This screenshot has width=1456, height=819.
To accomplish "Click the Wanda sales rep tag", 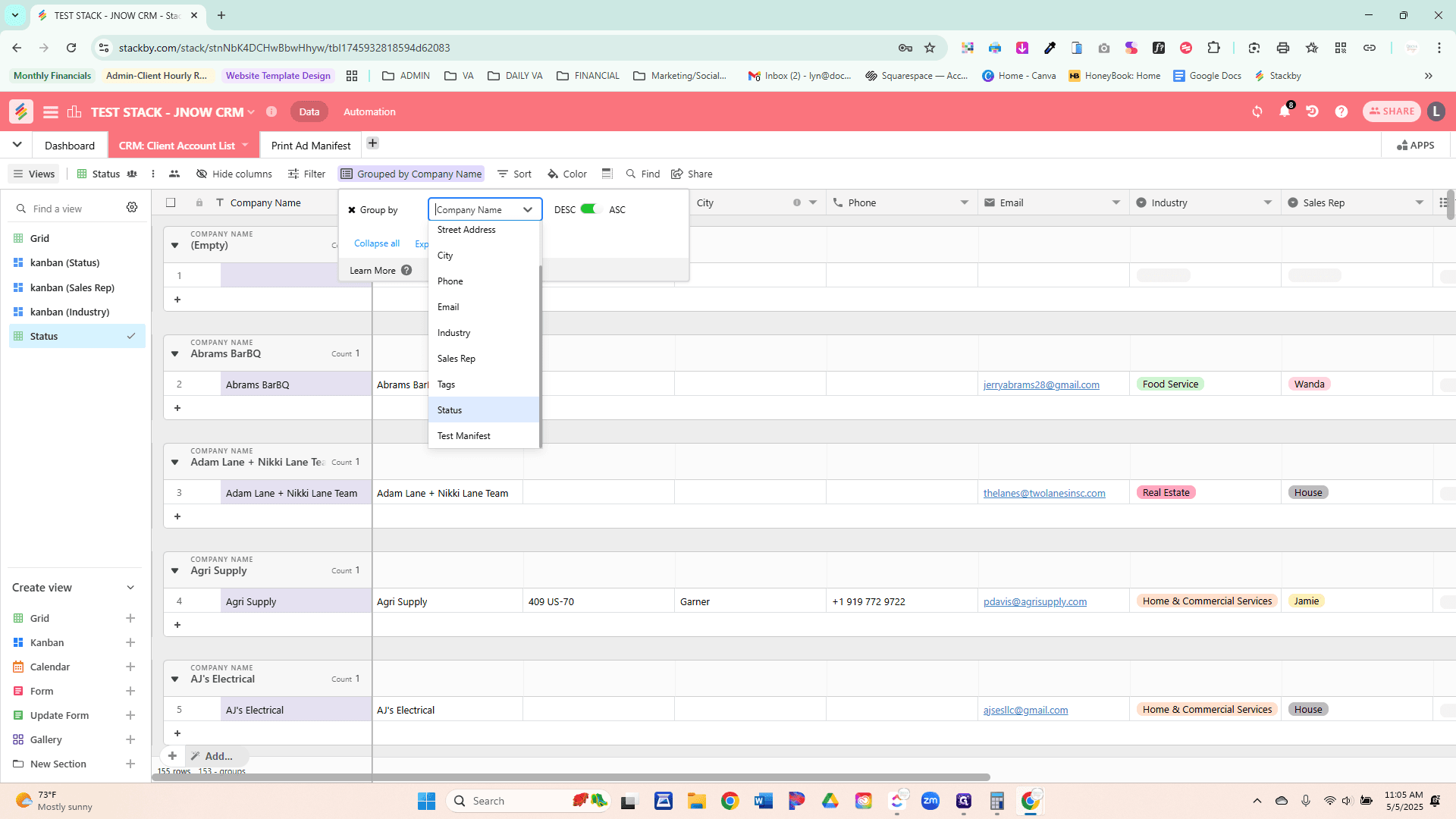I will [1310, 384].
